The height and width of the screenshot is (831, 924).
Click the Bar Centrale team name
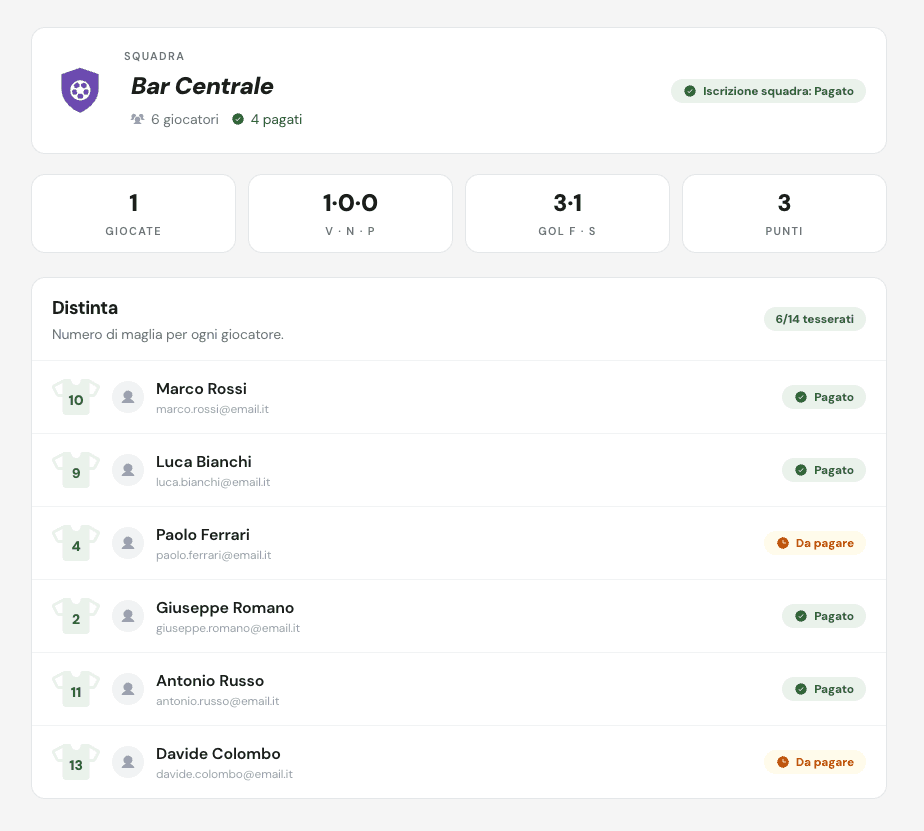[x=202, y=86]
